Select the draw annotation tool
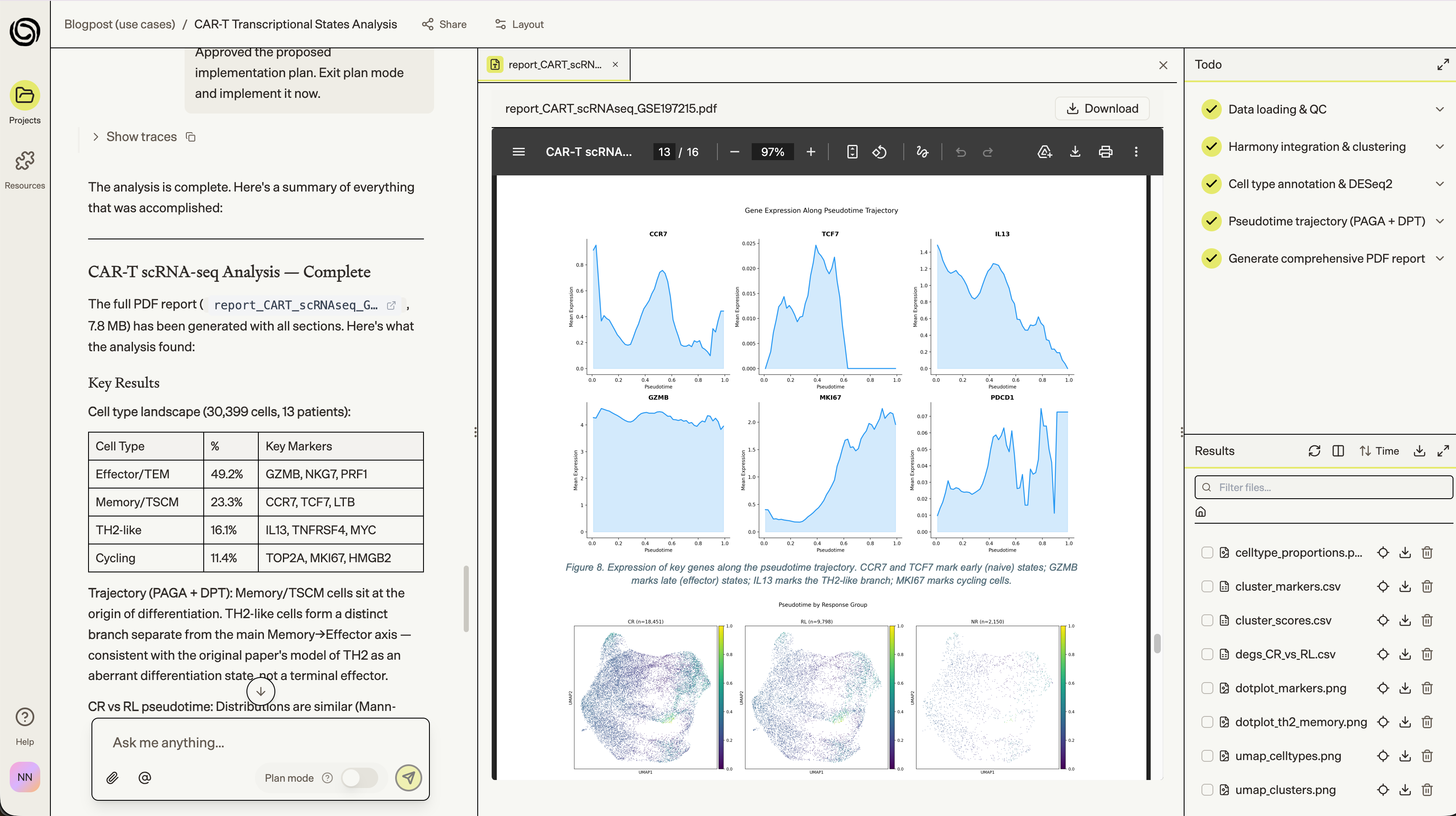1456x816 pixels. [922, 152]
